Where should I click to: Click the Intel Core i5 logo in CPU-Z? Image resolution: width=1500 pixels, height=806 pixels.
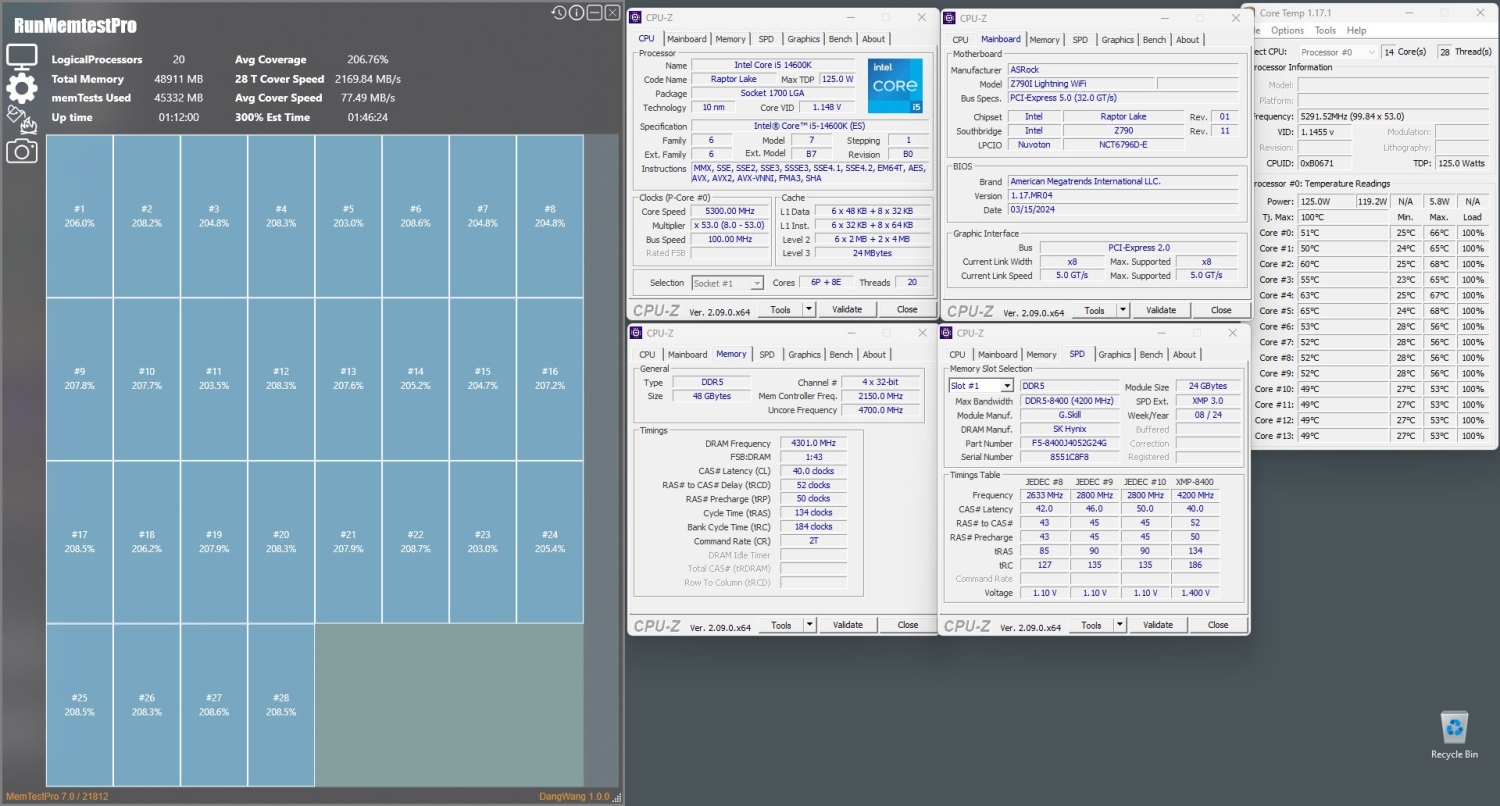coord(895,86)
